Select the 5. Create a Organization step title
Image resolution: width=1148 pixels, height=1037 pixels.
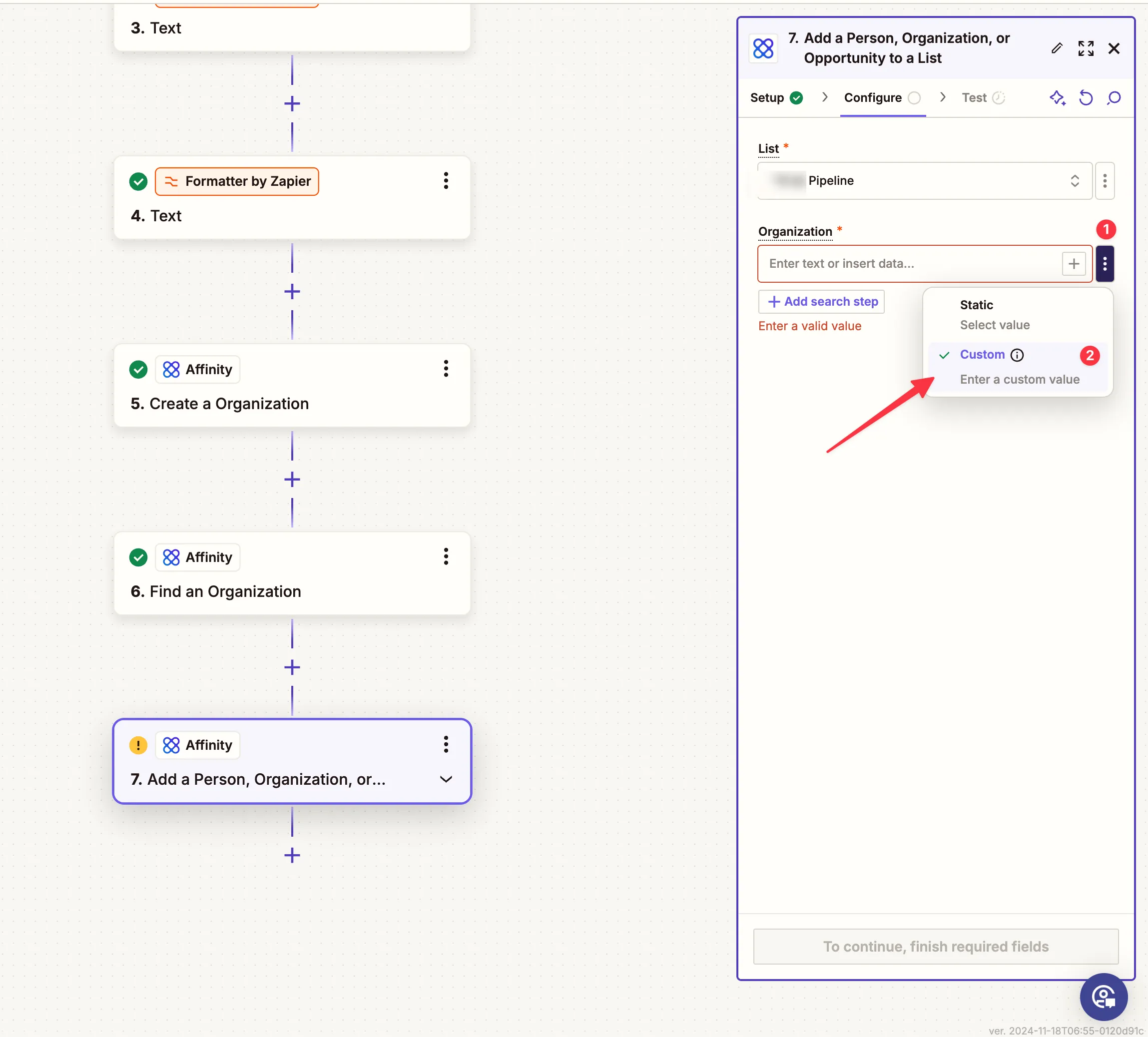point(220,404)
